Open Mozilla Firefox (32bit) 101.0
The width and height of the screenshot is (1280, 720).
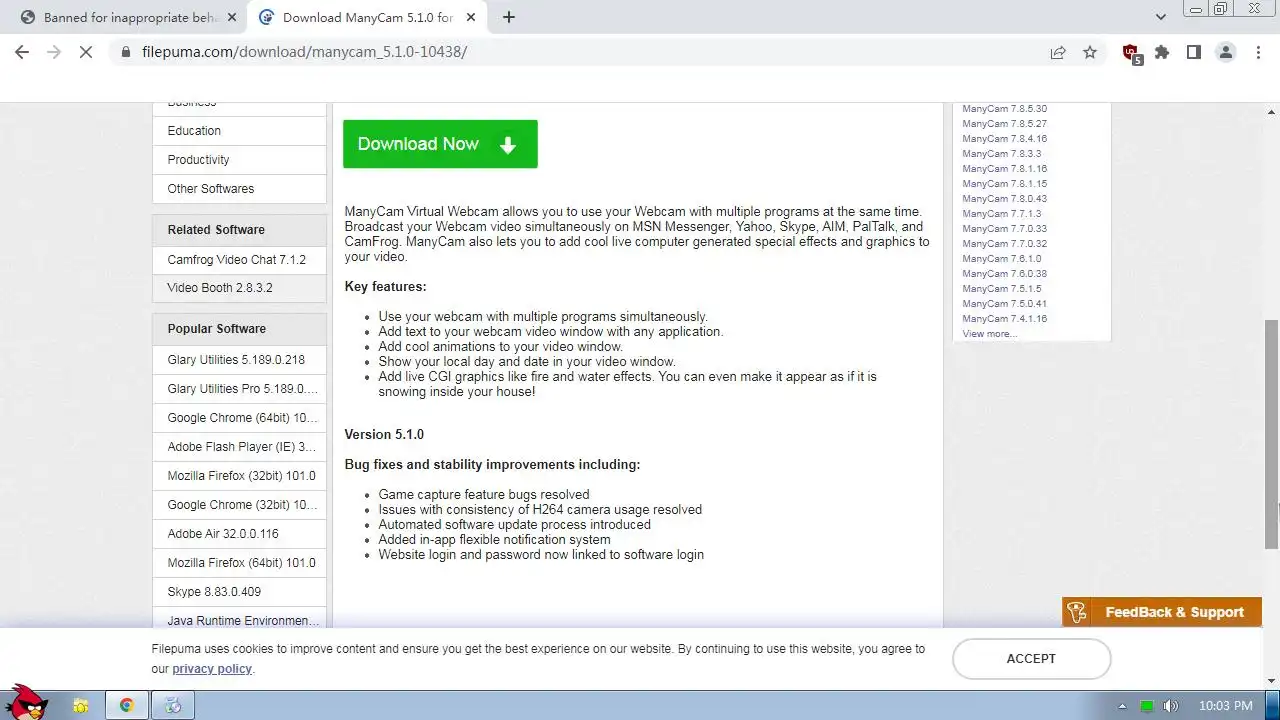click(x=239, y=476)
